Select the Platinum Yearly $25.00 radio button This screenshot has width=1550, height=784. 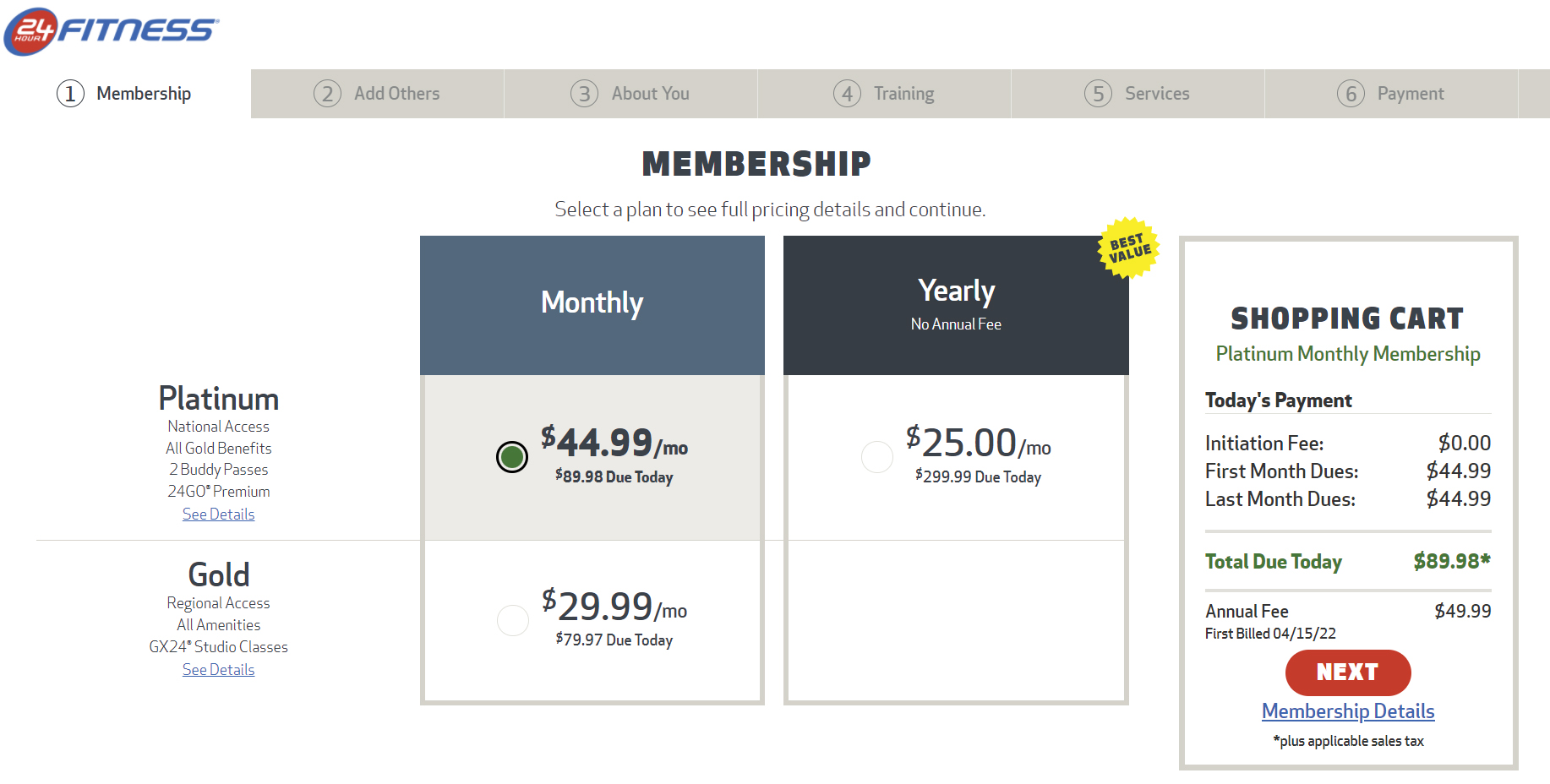click(877, 457)
